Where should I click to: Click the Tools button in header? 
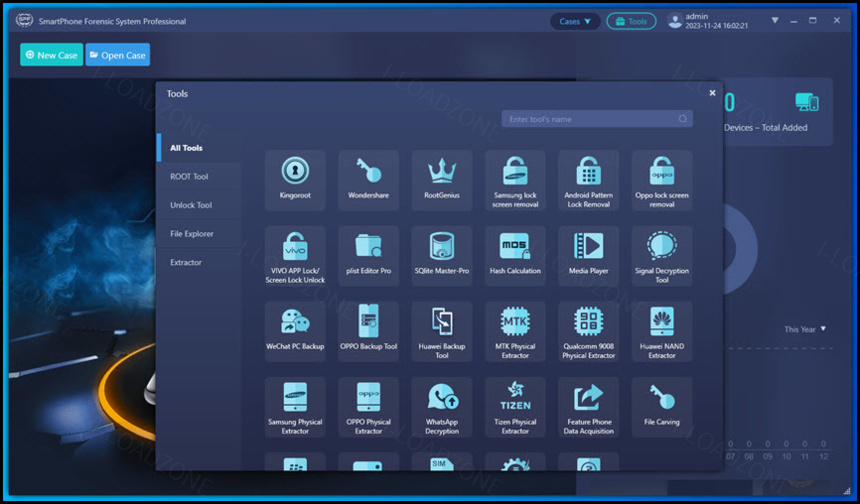631,21
